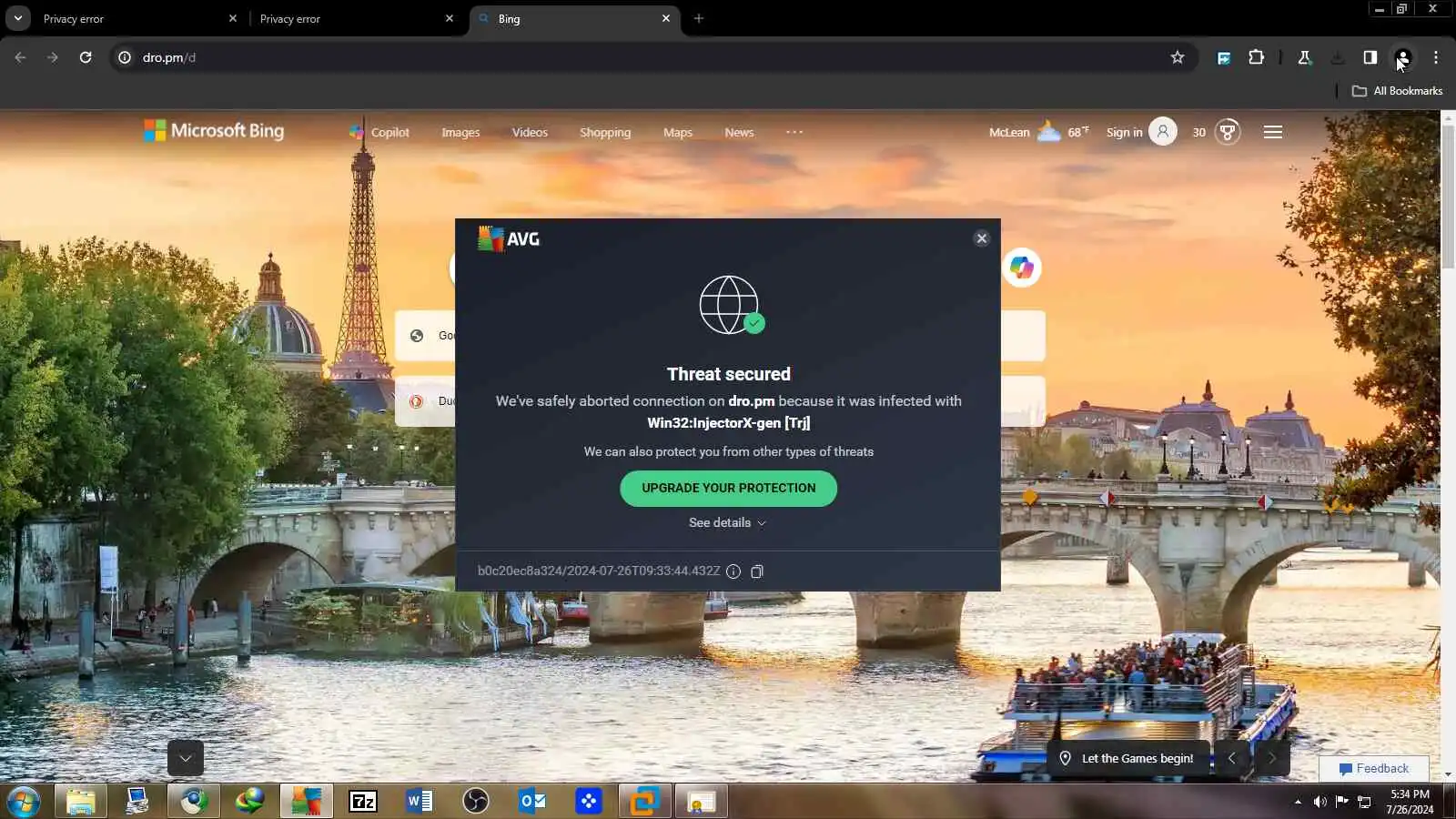Open Videos in Bing navigation

coord(530,133)
